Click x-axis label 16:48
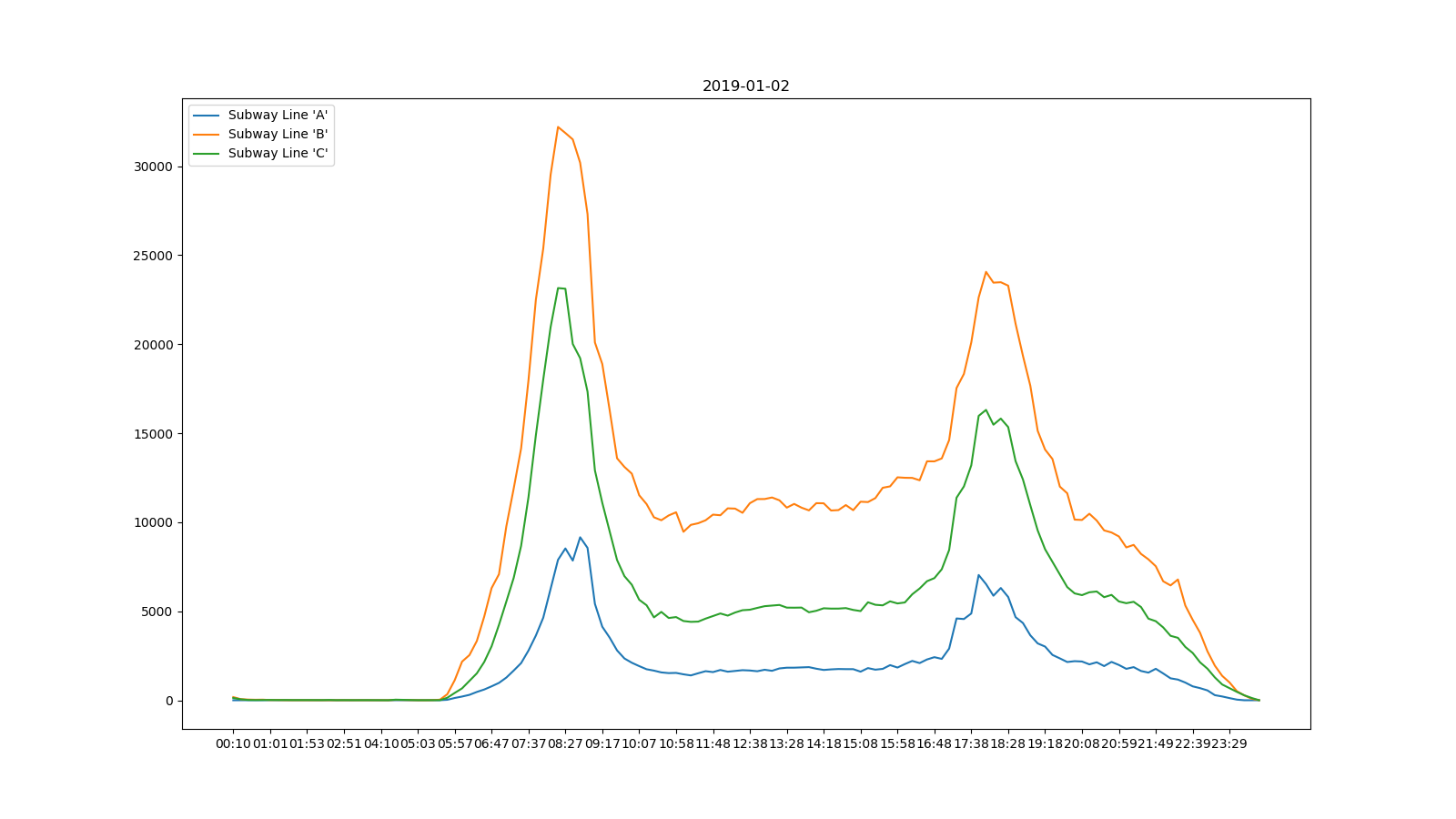Viewport: 1456px width, 819px height. click(x=935, y=743)
